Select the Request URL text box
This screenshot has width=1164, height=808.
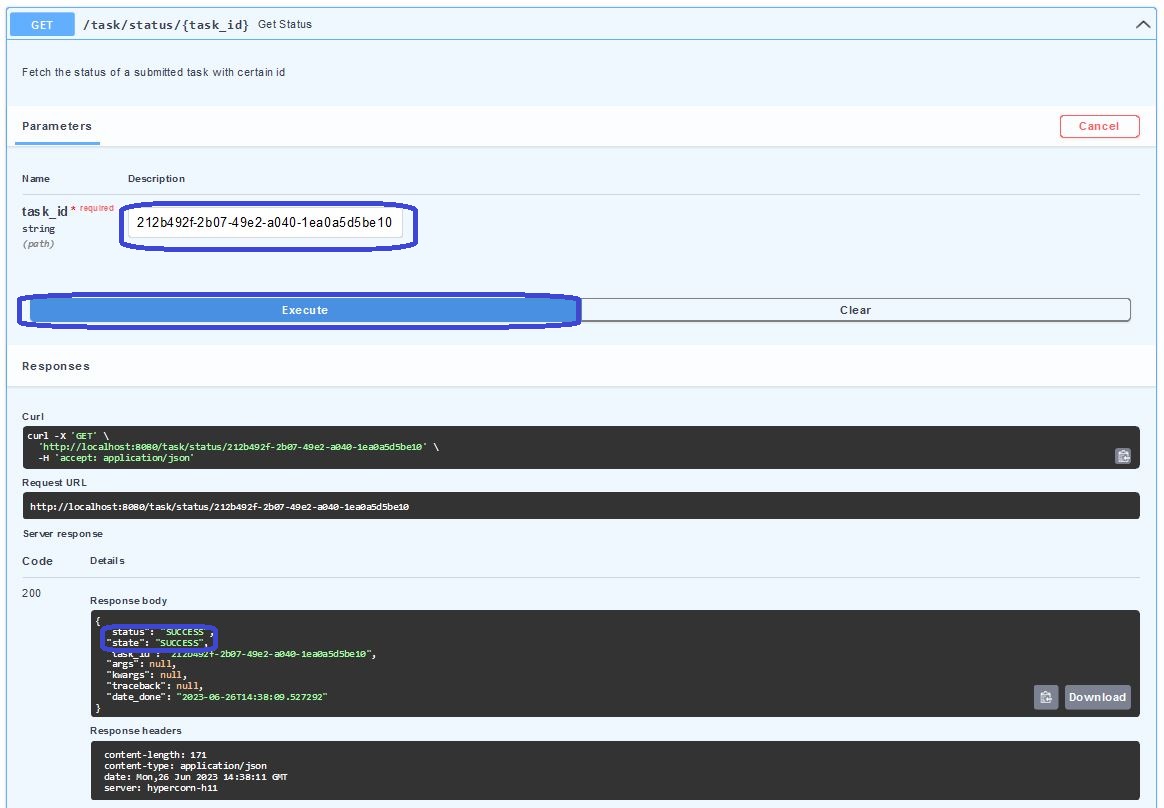pyautogui.click(x=581, y=506)
